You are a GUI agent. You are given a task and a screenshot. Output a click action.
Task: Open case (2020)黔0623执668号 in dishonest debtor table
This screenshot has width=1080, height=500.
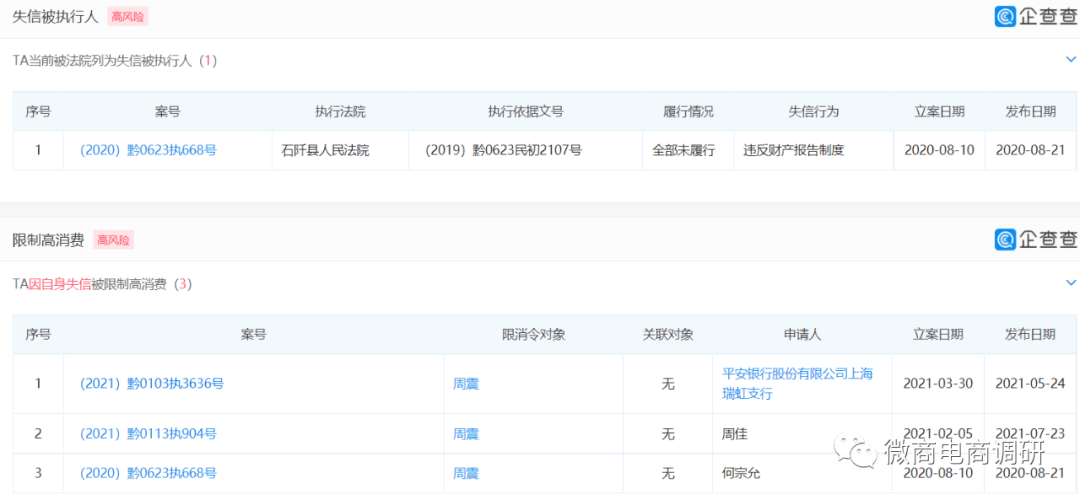pos(148,150)
